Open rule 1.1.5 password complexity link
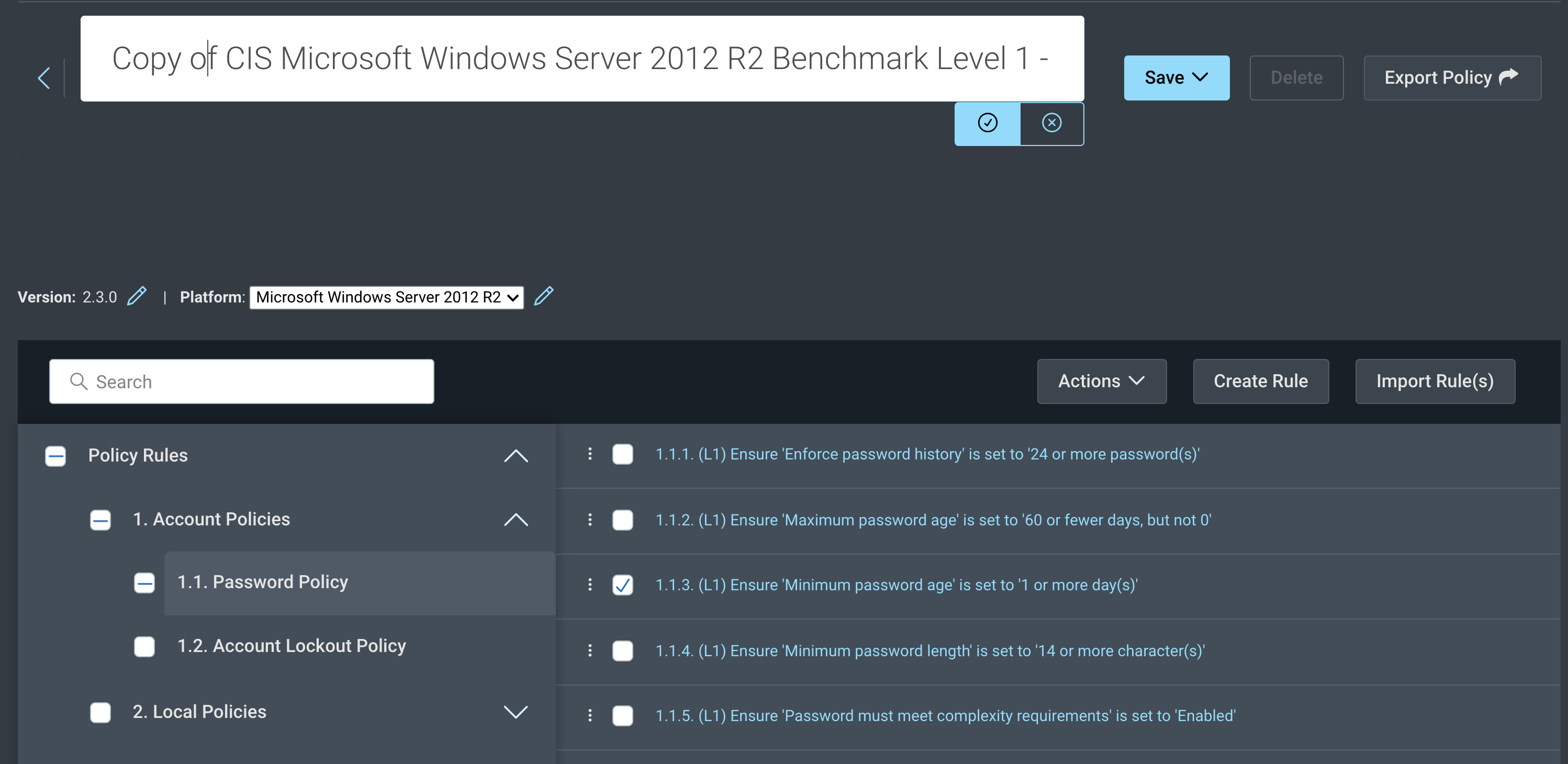The height and width of the screenshot is (764, 1568). click(x=945, y=716)
